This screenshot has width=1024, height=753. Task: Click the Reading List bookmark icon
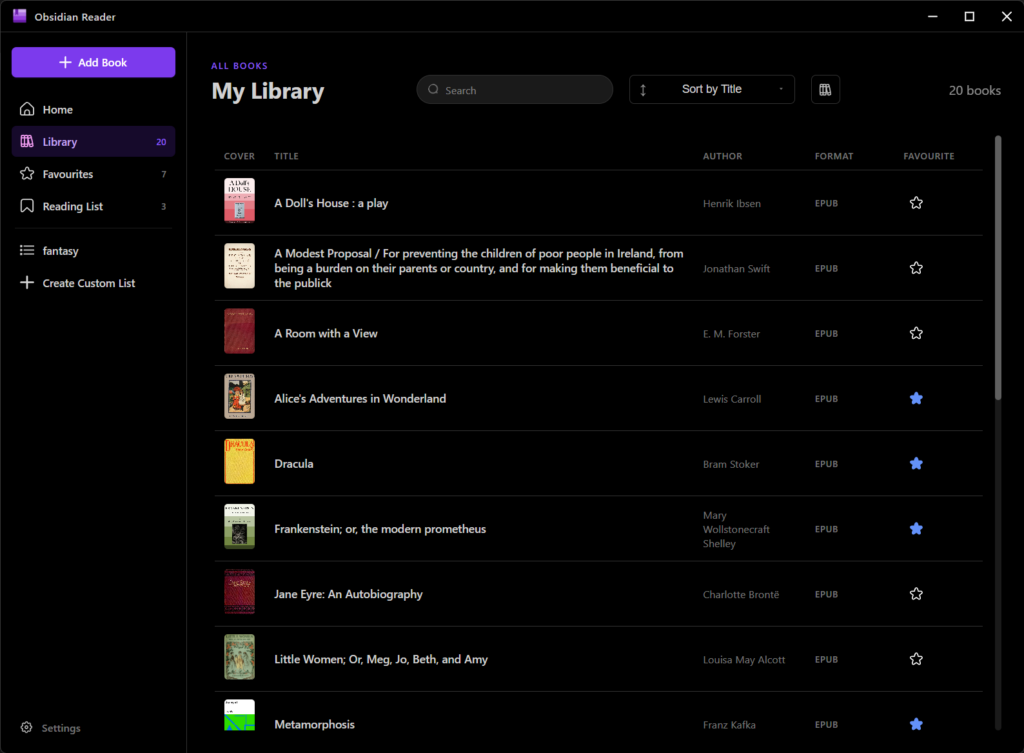27,206
